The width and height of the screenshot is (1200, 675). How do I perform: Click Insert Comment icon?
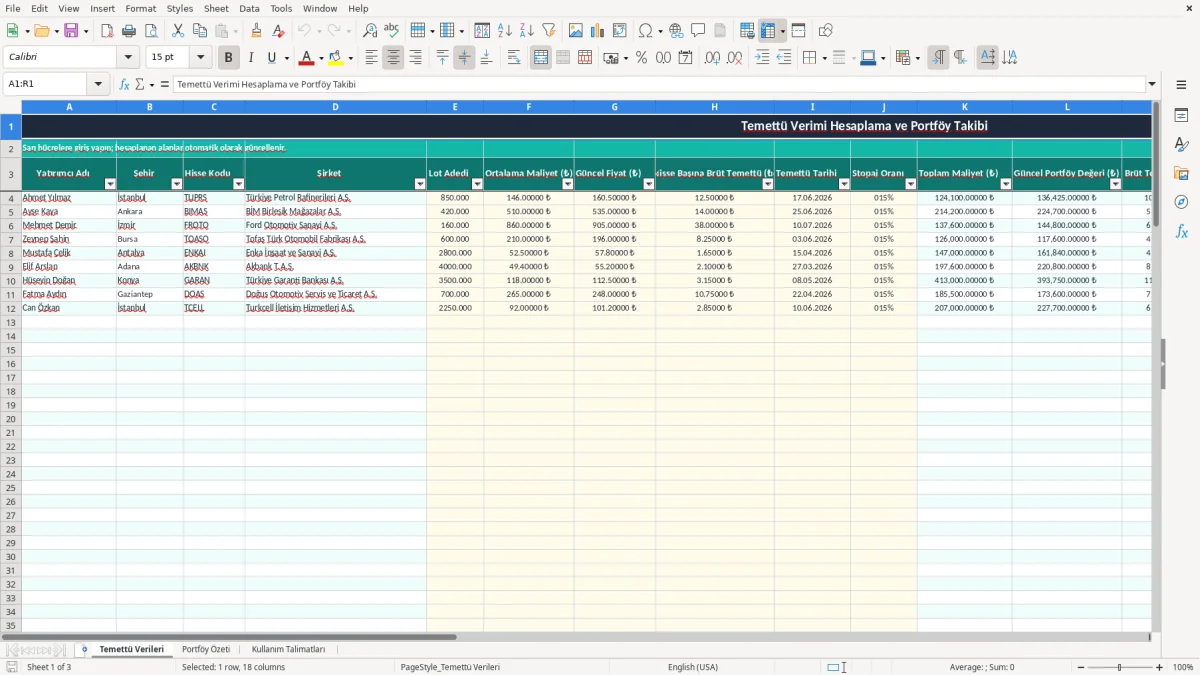pyautogui.click(x=698, y=31)
